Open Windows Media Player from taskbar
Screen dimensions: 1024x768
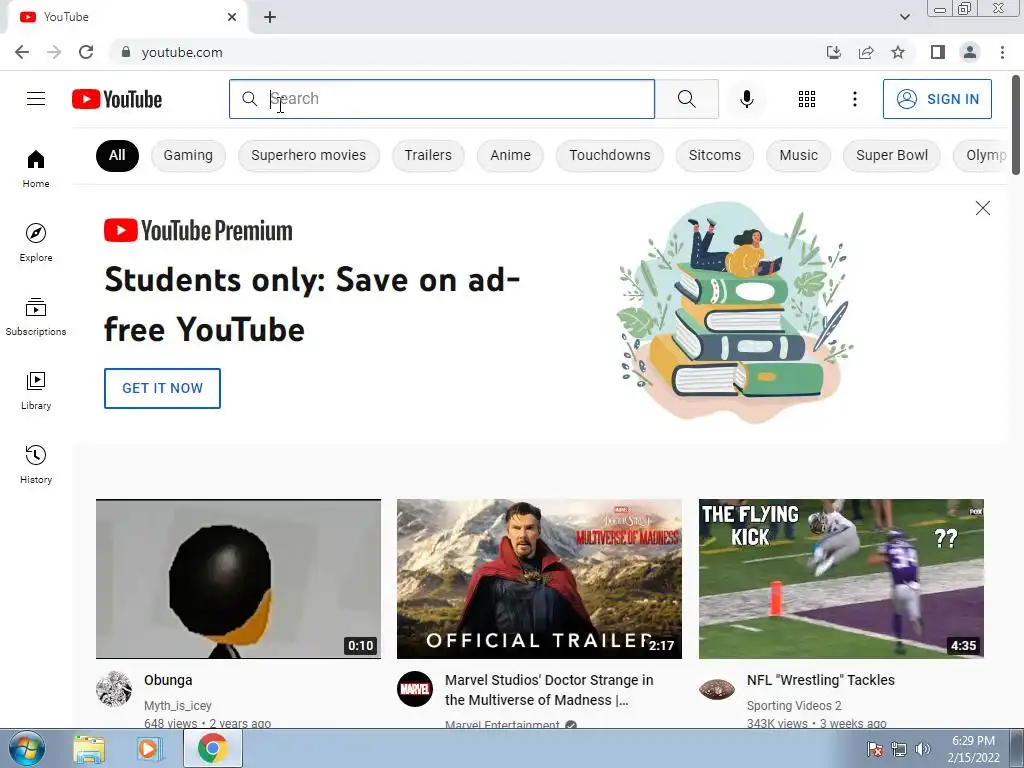tap(149, 748)
